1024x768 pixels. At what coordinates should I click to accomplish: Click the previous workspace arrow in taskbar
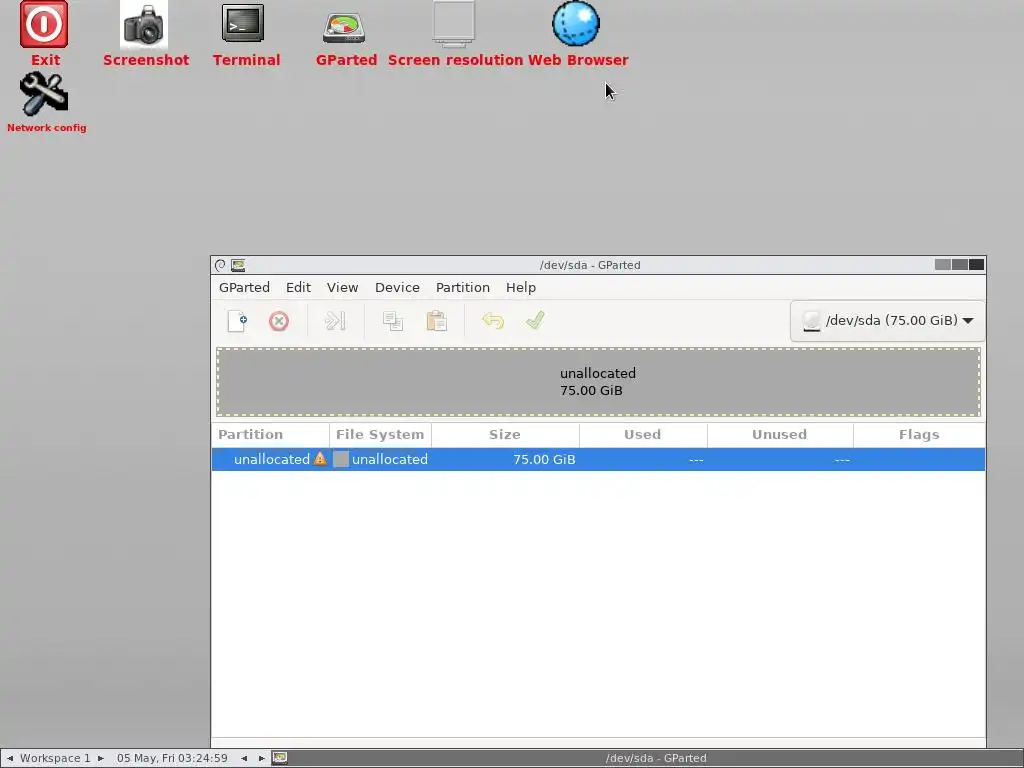tap(9, 758)
